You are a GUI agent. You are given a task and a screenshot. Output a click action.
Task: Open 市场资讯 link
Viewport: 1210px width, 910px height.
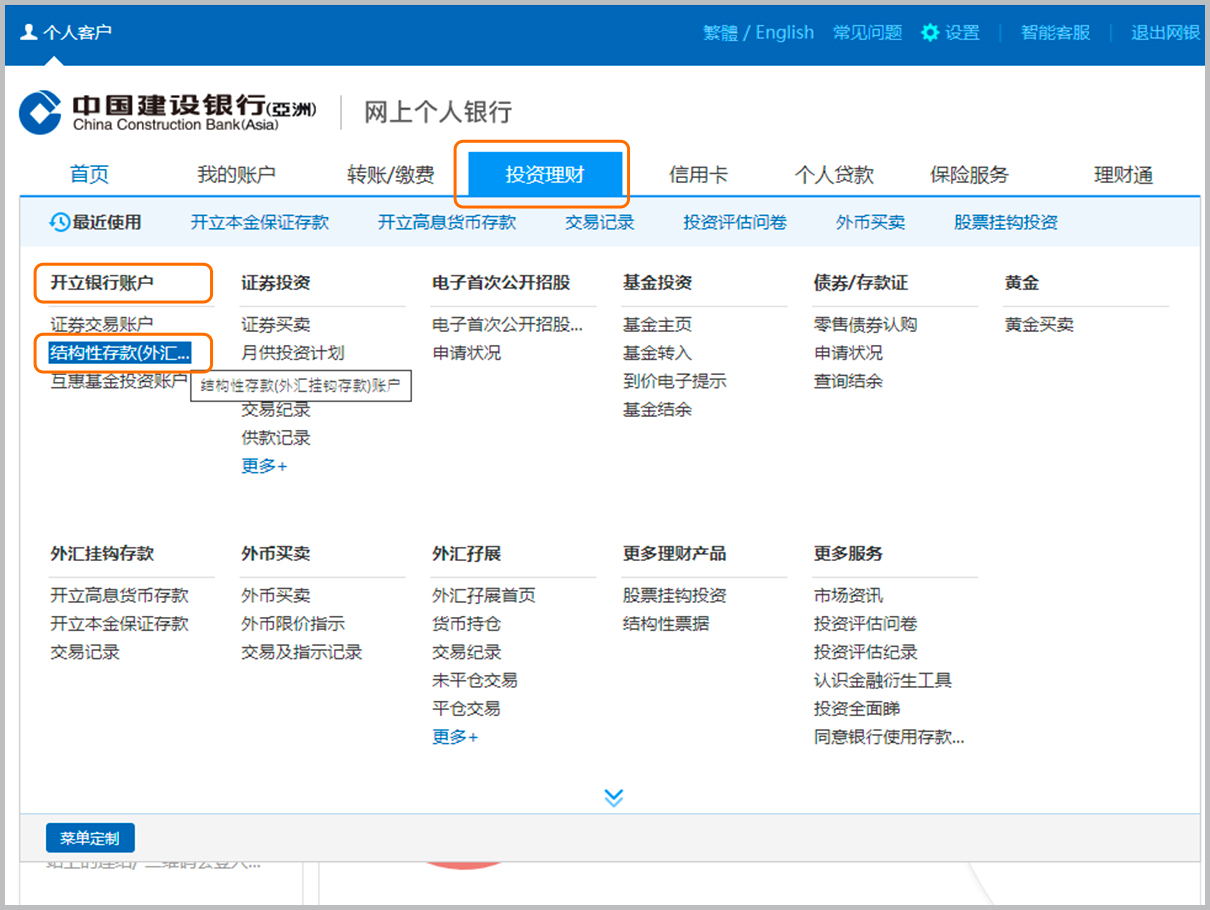click(849, 596)
